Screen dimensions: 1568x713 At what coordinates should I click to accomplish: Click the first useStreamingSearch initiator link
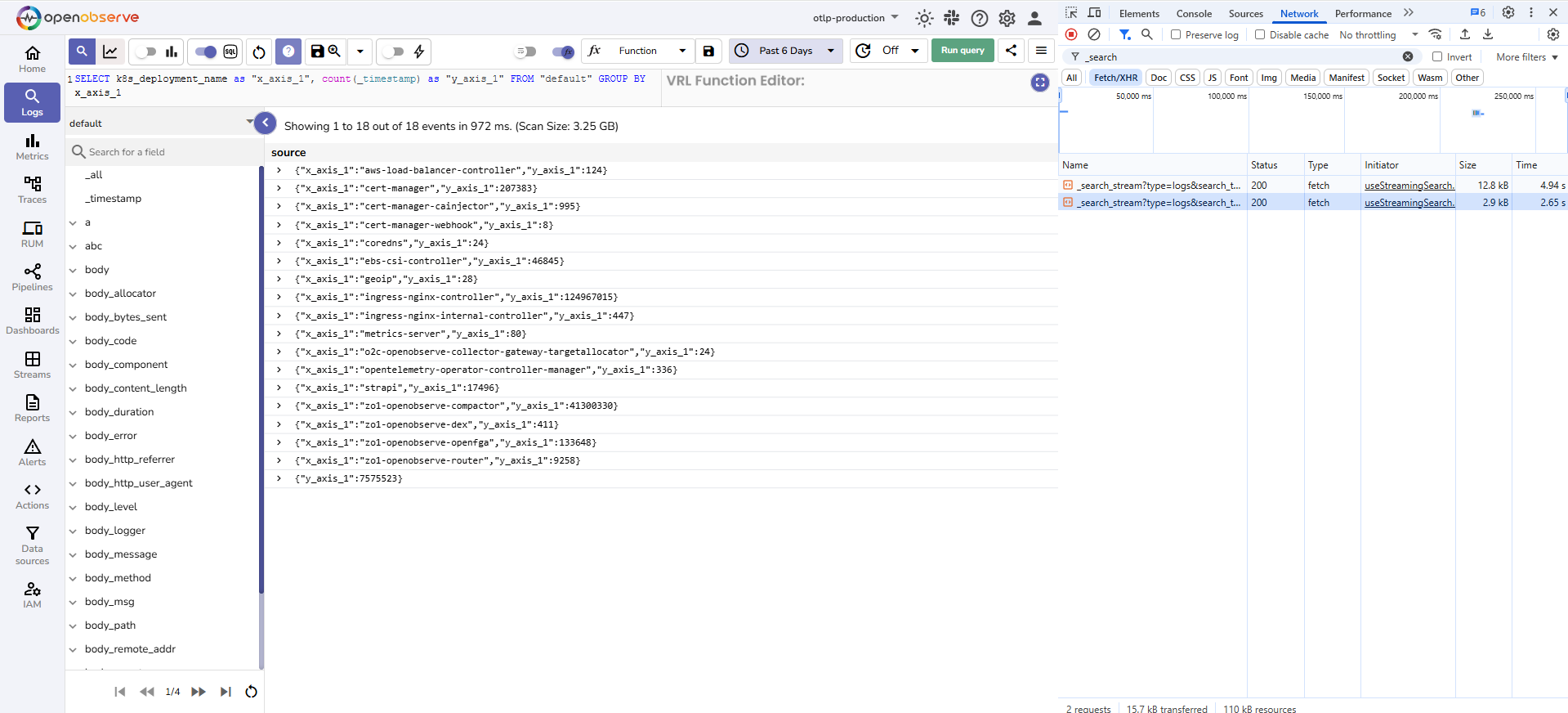[x=1409, y=186]
